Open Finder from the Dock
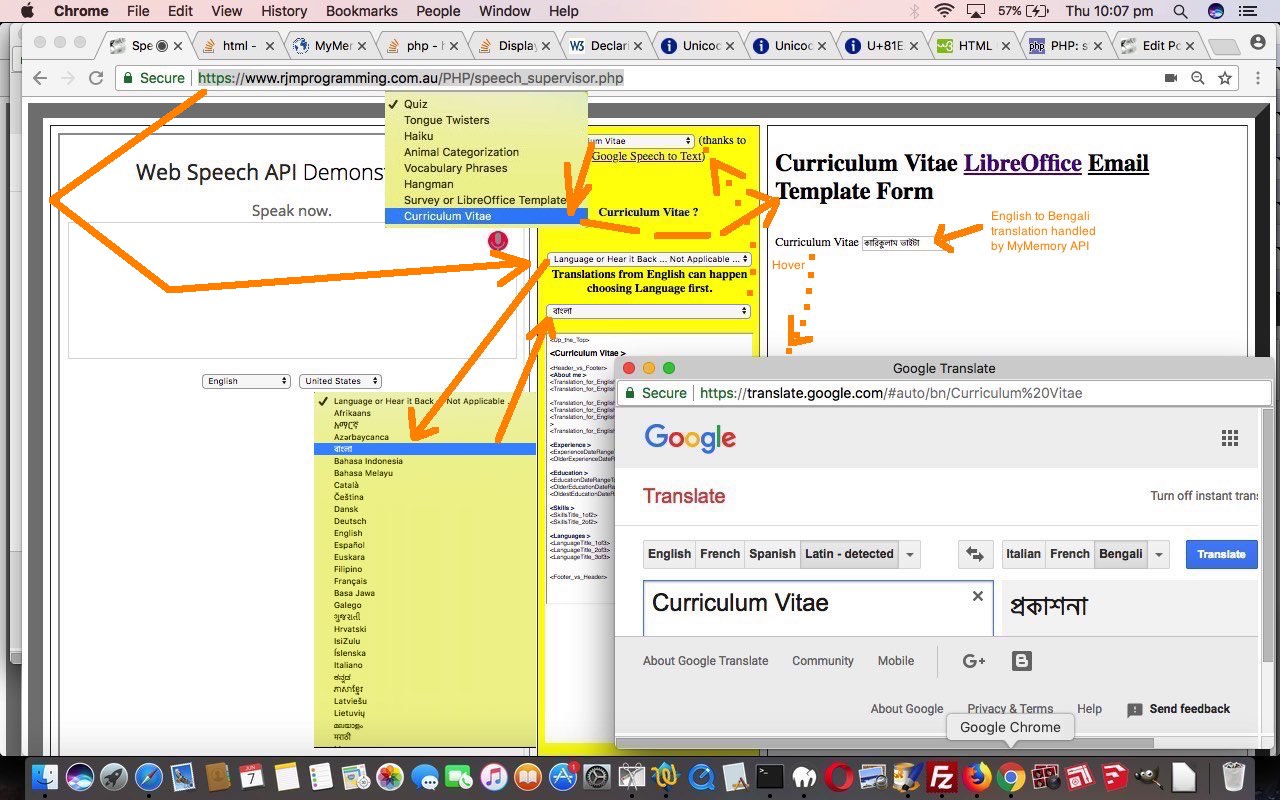The height and width of the screenshot is (800, 1280). point(45,777)
